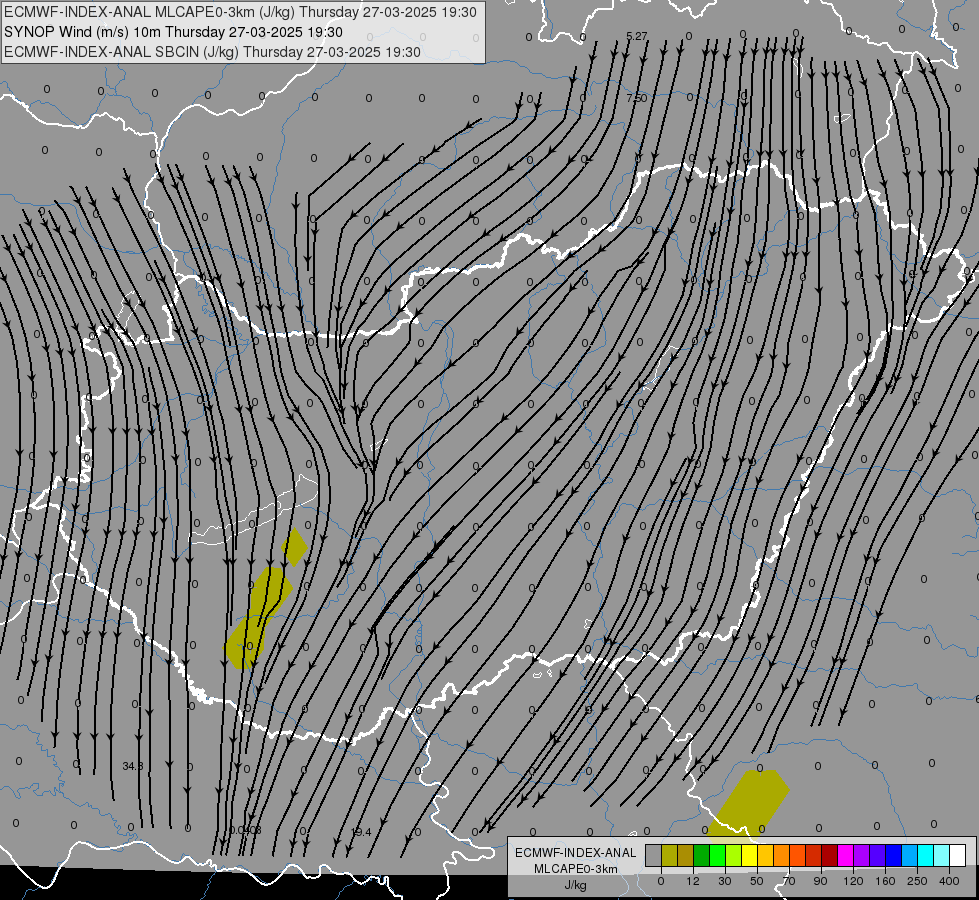This screenshot has width=979, height=900.
Task: Click the large olive CAPE patch at bottom right
Action: 749,802
